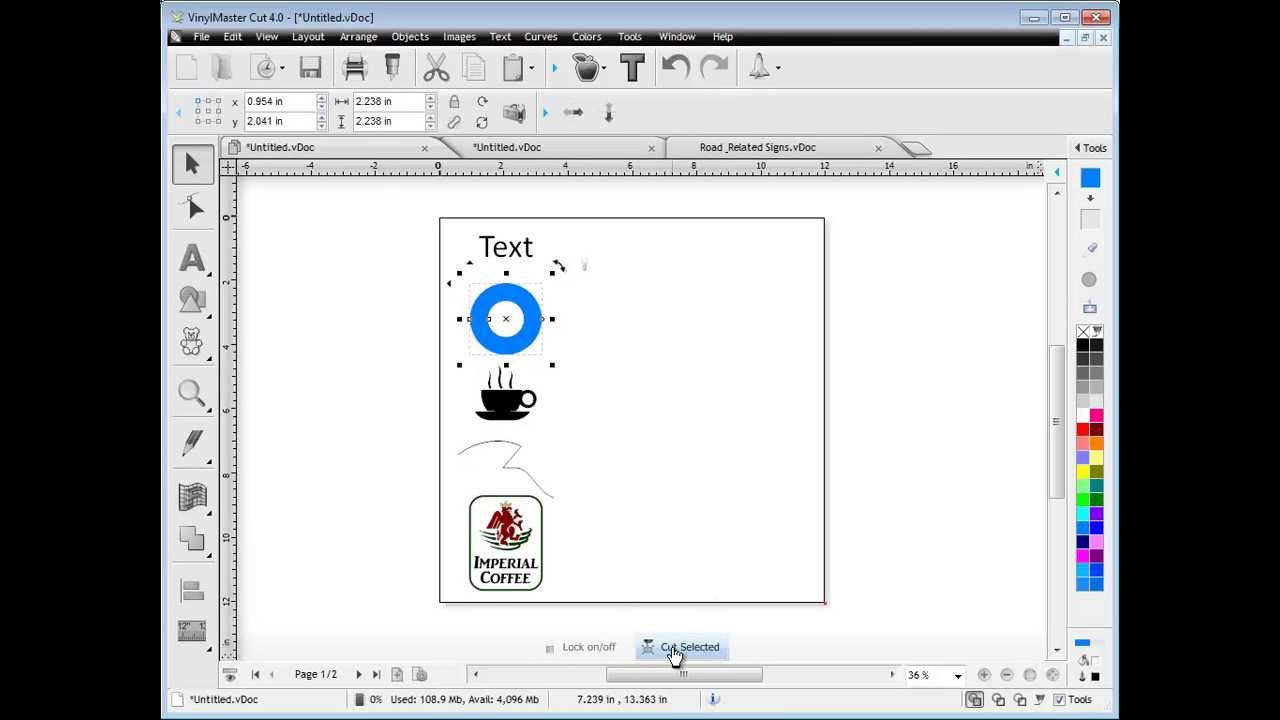Click the ruler measure tool
Viewport: 1280px width, 720px height.
pos(192,630)
